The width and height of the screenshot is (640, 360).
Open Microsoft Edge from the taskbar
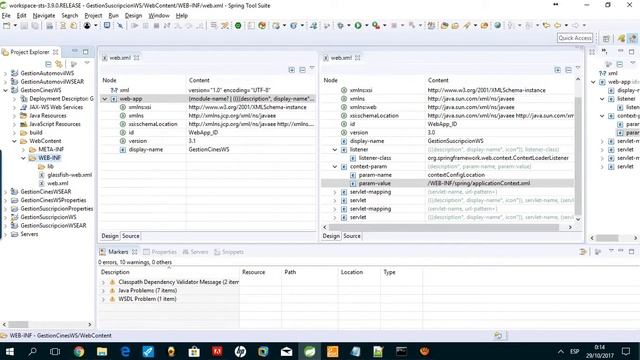[x=125, y=351]
